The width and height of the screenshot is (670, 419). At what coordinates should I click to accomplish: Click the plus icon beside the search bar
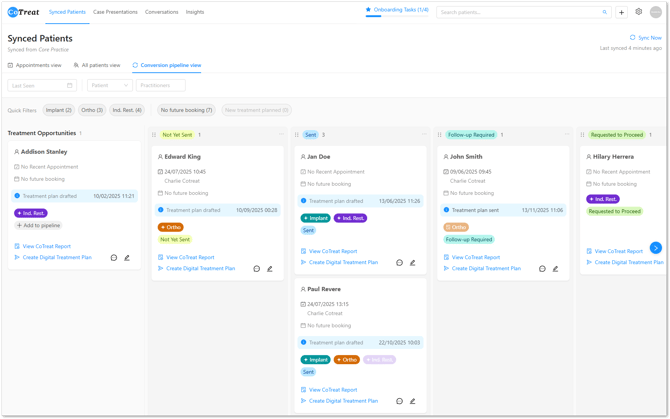coord(621,13)
